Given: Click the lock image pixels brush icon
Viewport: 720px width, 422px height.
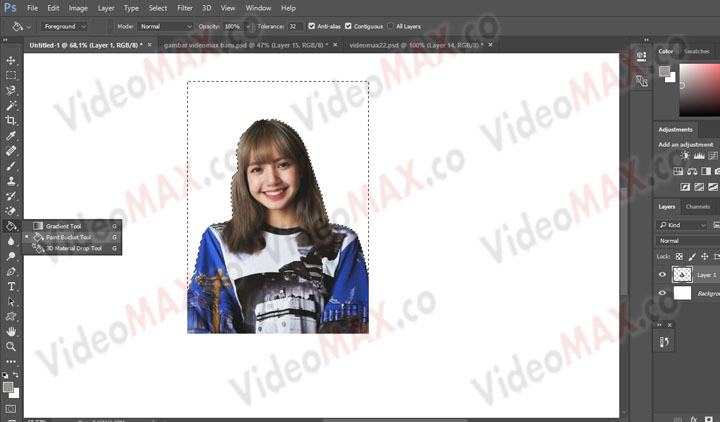Looking at the screenshot, I should coord(692,256).
